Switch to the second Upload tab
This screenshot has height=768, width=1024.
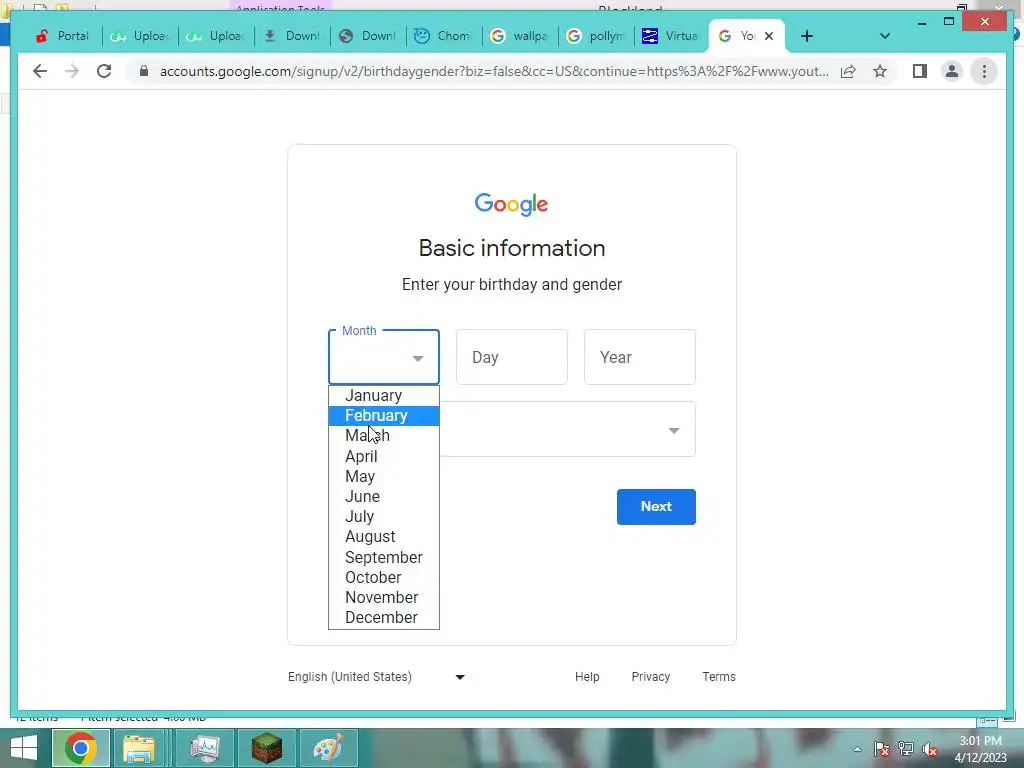click(x=216, y=36)
